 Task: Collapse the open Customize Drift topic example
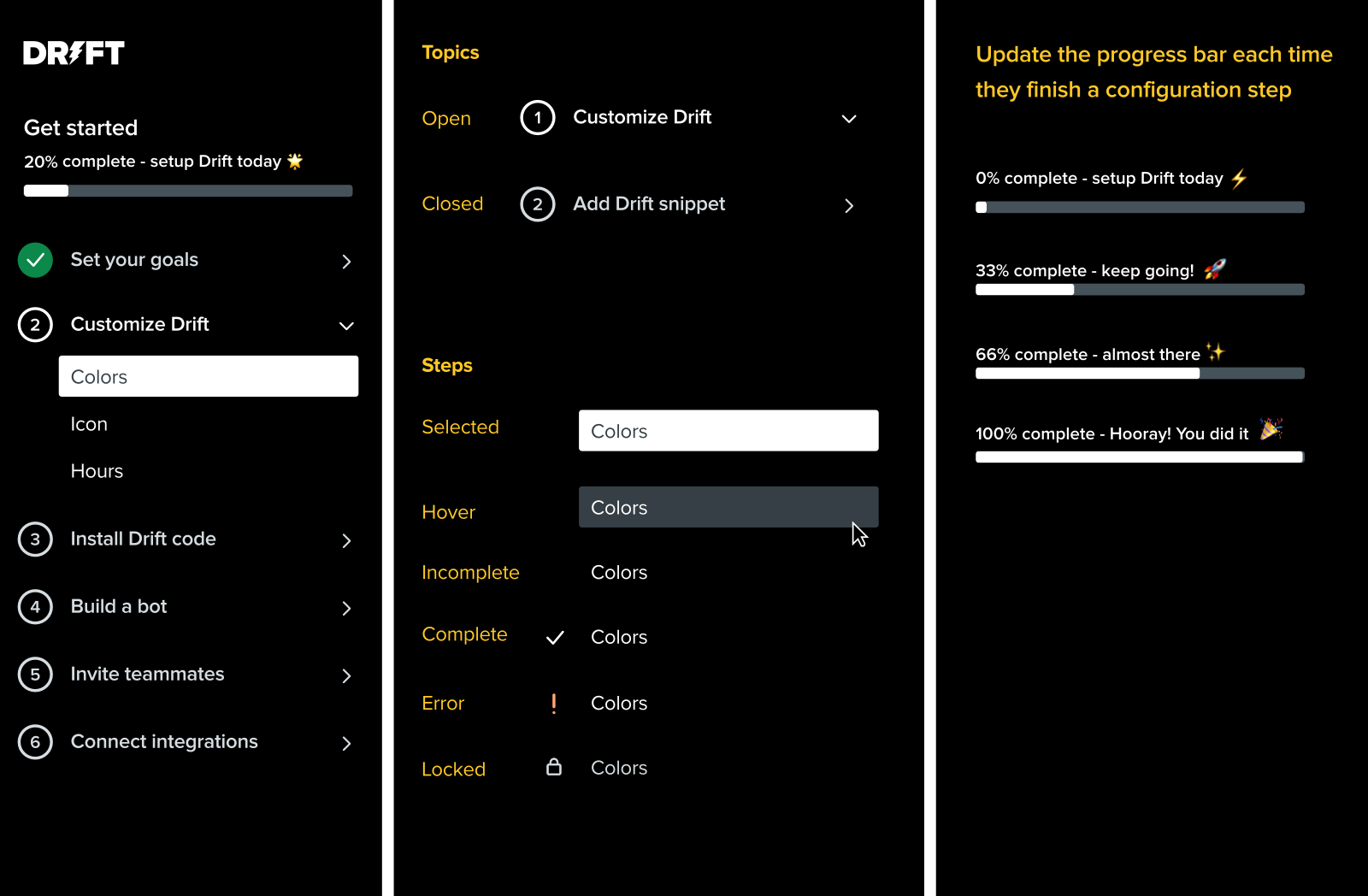pos(849,119)
